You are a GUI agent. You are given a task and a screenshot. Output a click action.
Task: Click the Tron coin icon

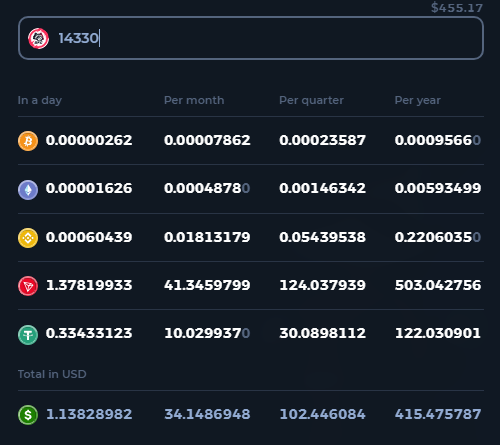click(28, 286)
